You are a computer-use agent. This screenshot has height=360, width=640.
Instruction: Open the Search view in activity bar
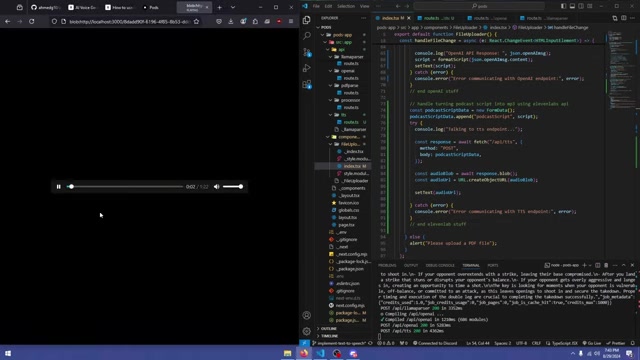click(x=307, y=36)
